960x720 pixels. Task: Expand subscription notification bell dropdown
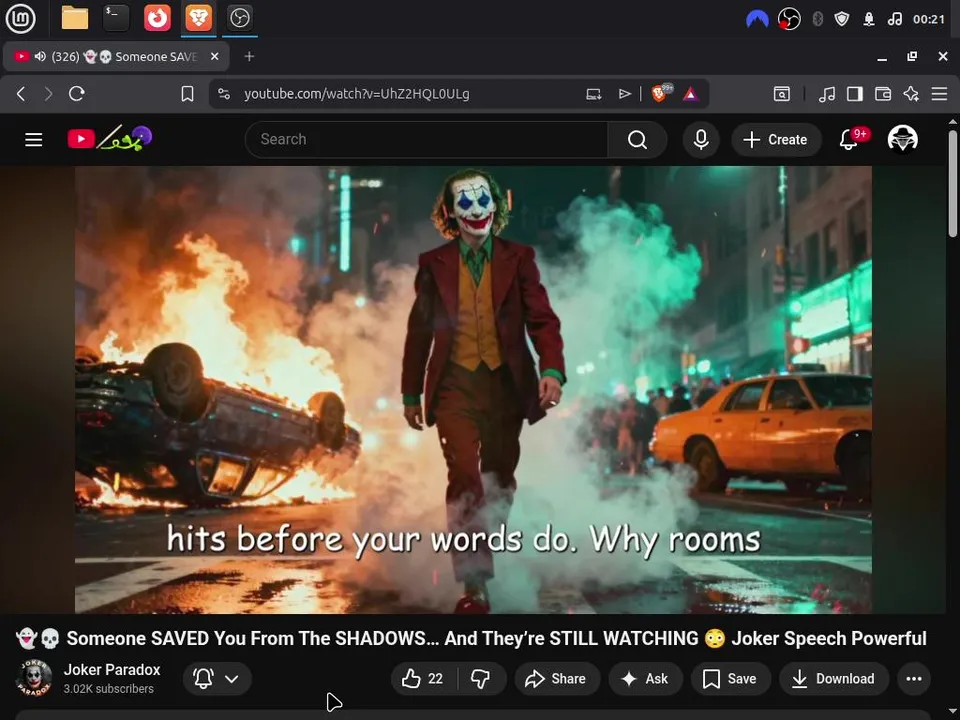(x=217, y=678)
